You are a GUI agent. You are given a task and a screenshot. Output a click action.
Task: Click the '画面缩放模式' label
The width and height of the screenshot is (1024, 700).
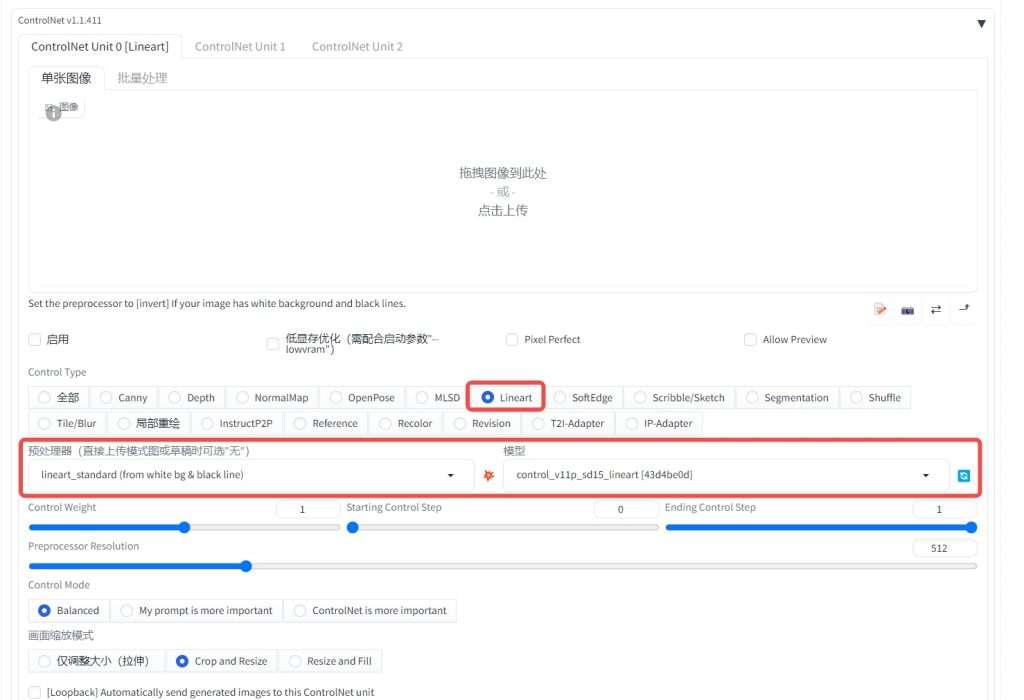[61, 635]
